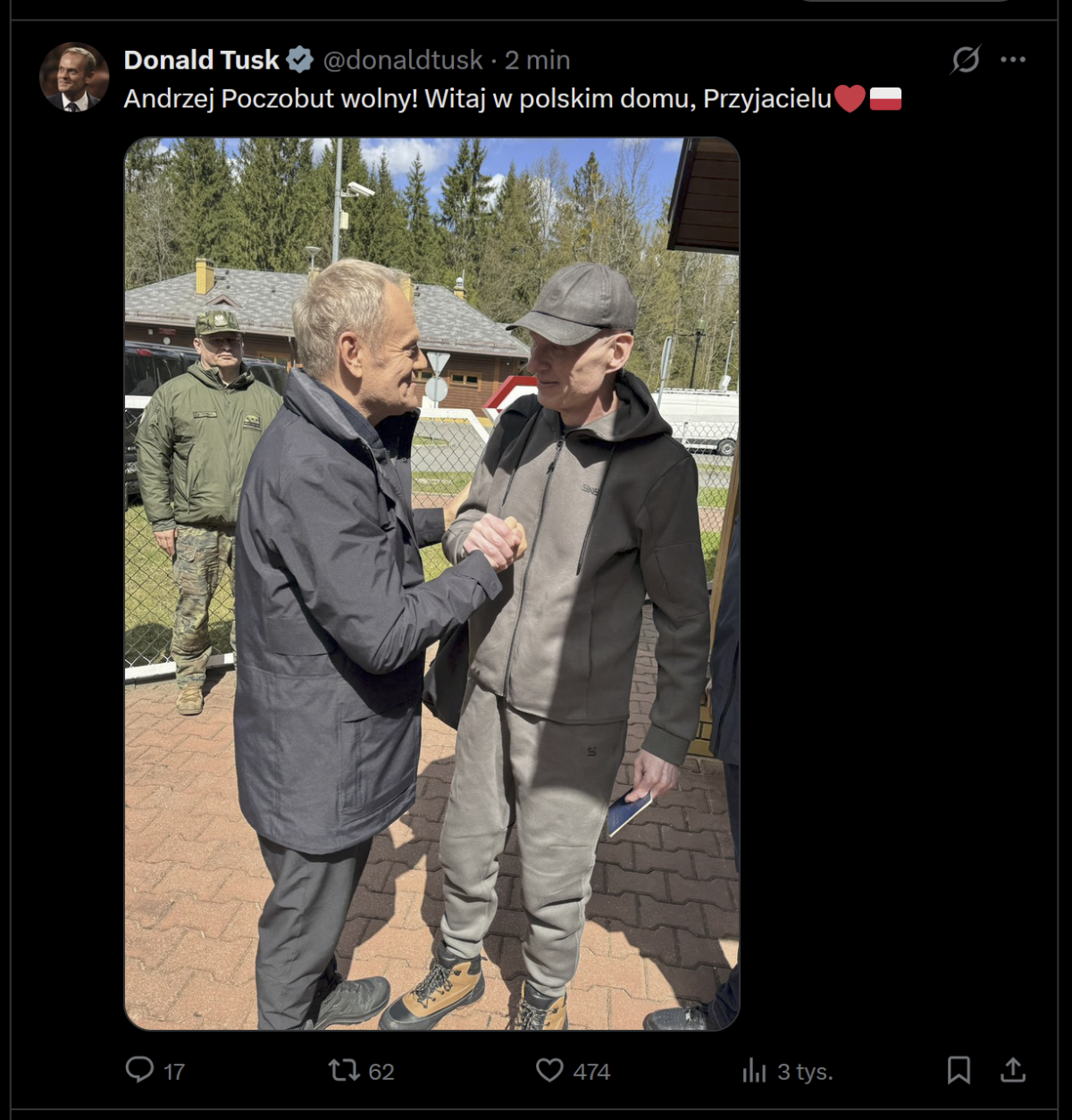The image size is (1072, 1120).
Task: Open the attached photo in full view
Action: pos(431,583)
